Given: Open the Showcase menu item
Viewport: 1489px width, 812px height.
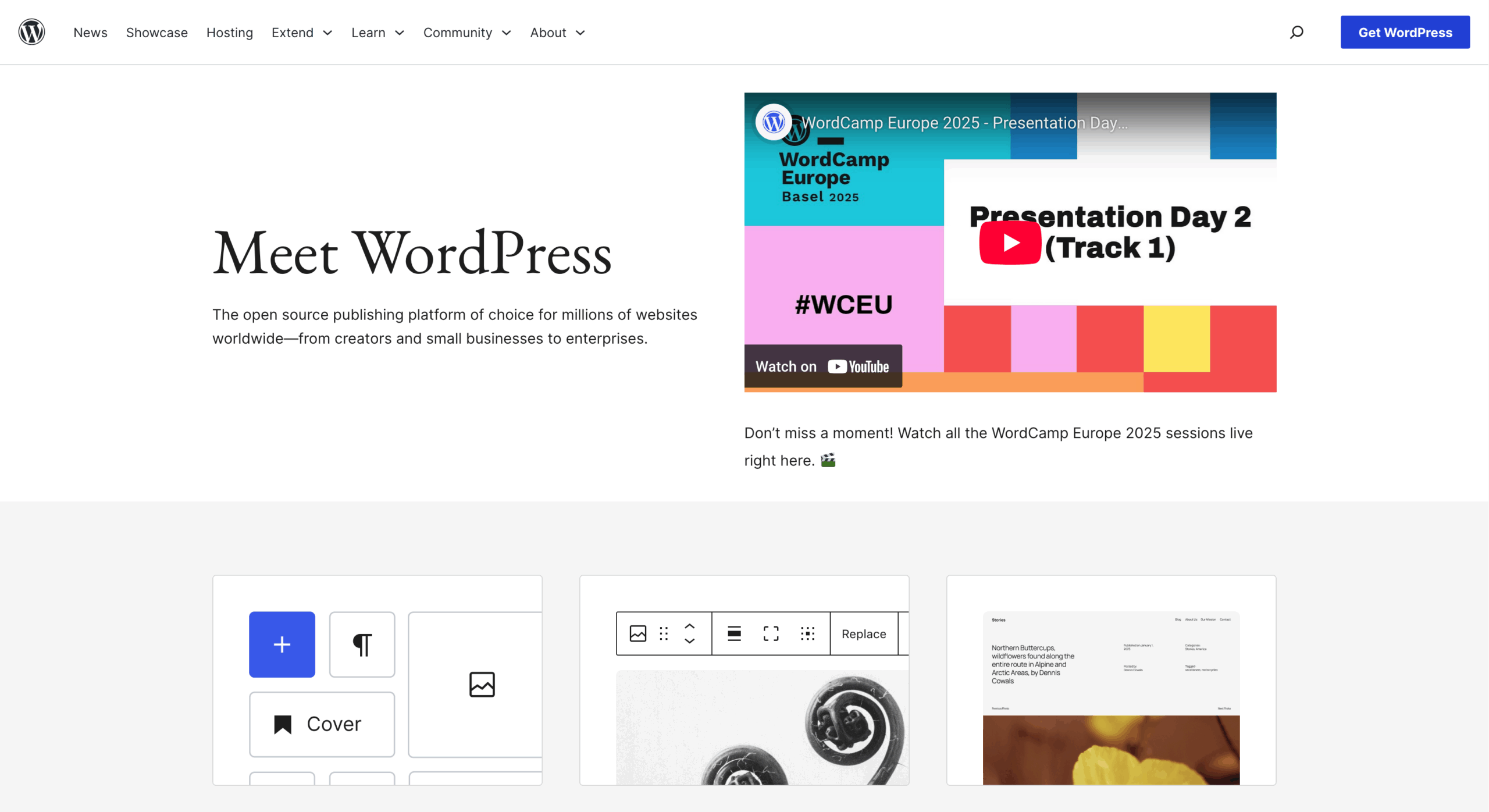Looking at the screenshot, I should coord(157,33).
